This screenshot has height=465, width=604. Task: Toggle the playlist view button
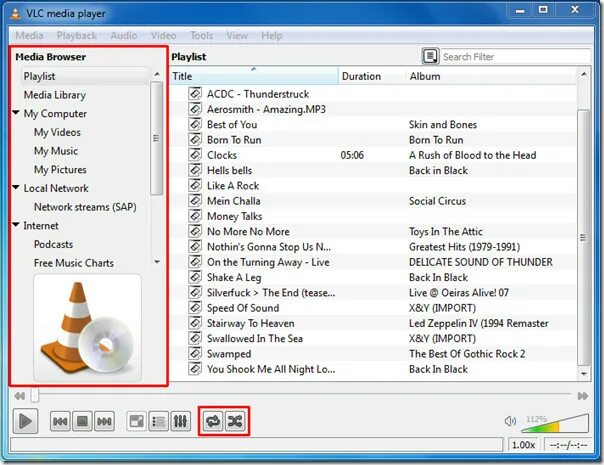click(x=158, y=421)
